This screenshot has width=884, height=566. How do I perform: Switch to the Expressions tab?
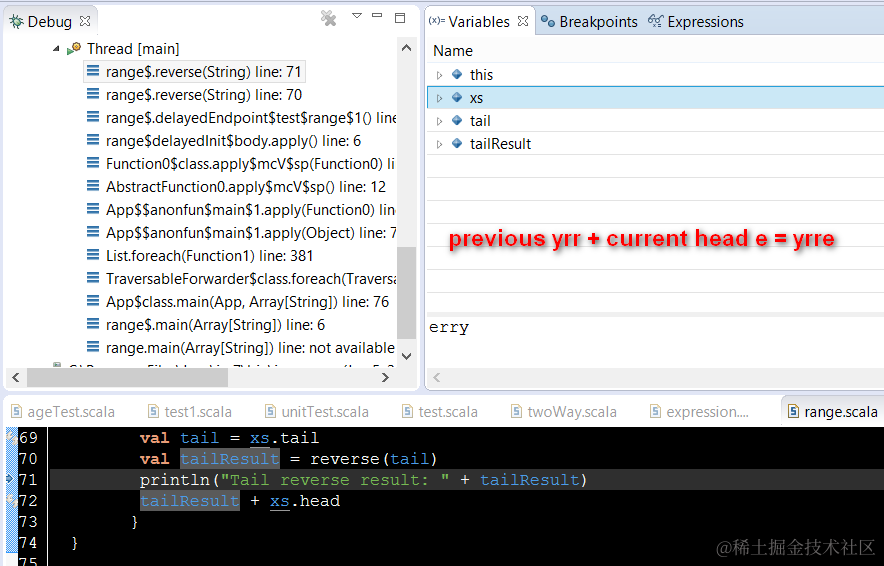pos(696,22)
